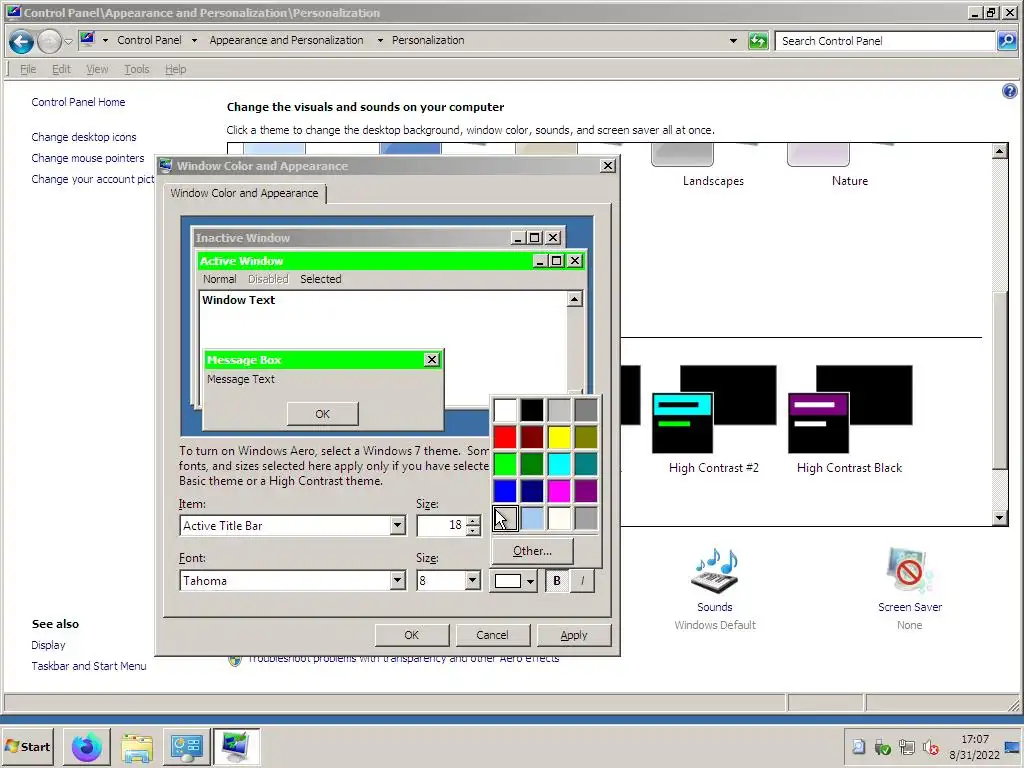The image size is (1024, 768).
Task: Open the Edit menu
Action: 61,69
